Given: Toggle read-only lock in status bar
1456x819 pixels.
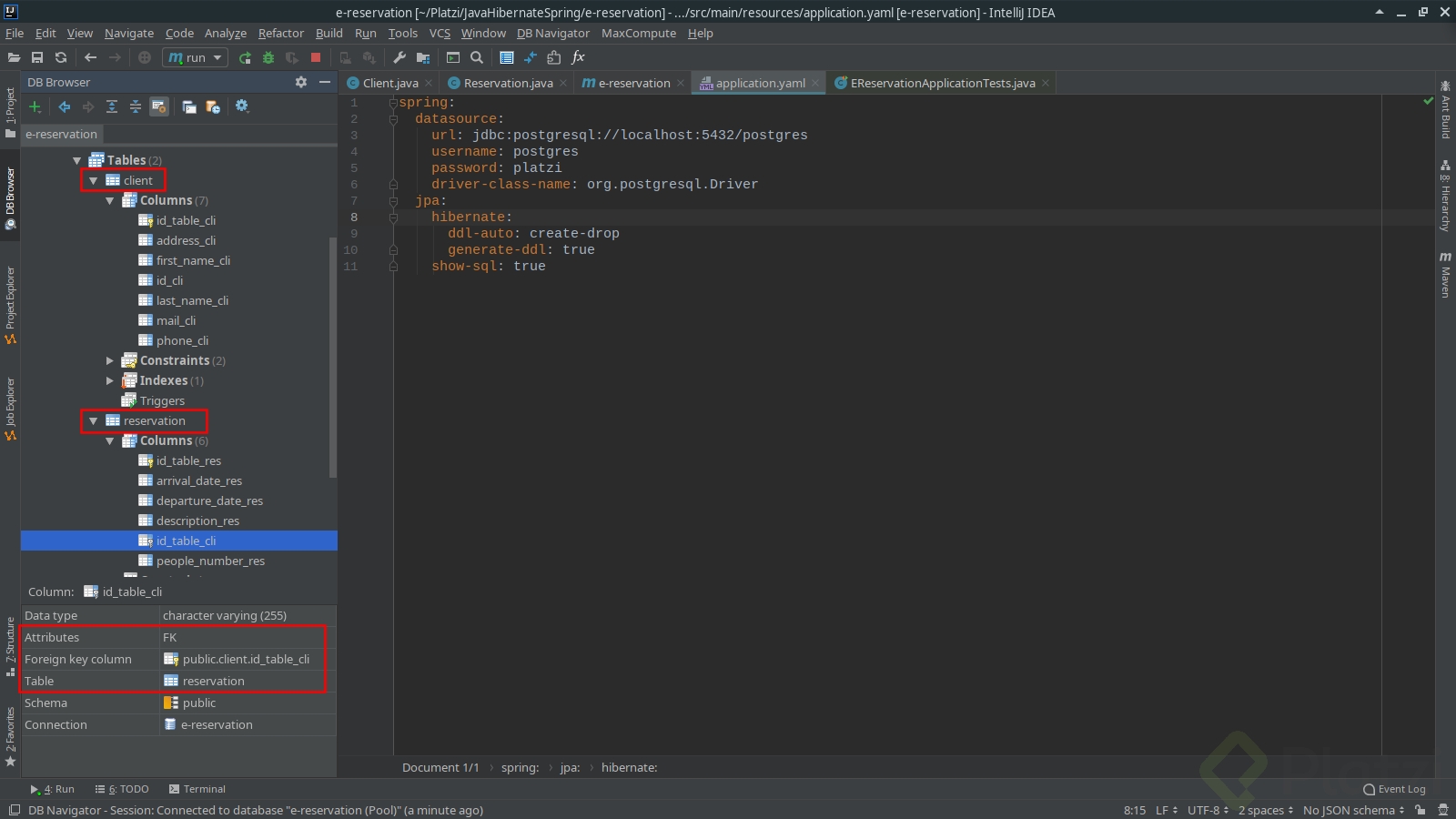Looking at the screenshot, I should coord(1420,810).
